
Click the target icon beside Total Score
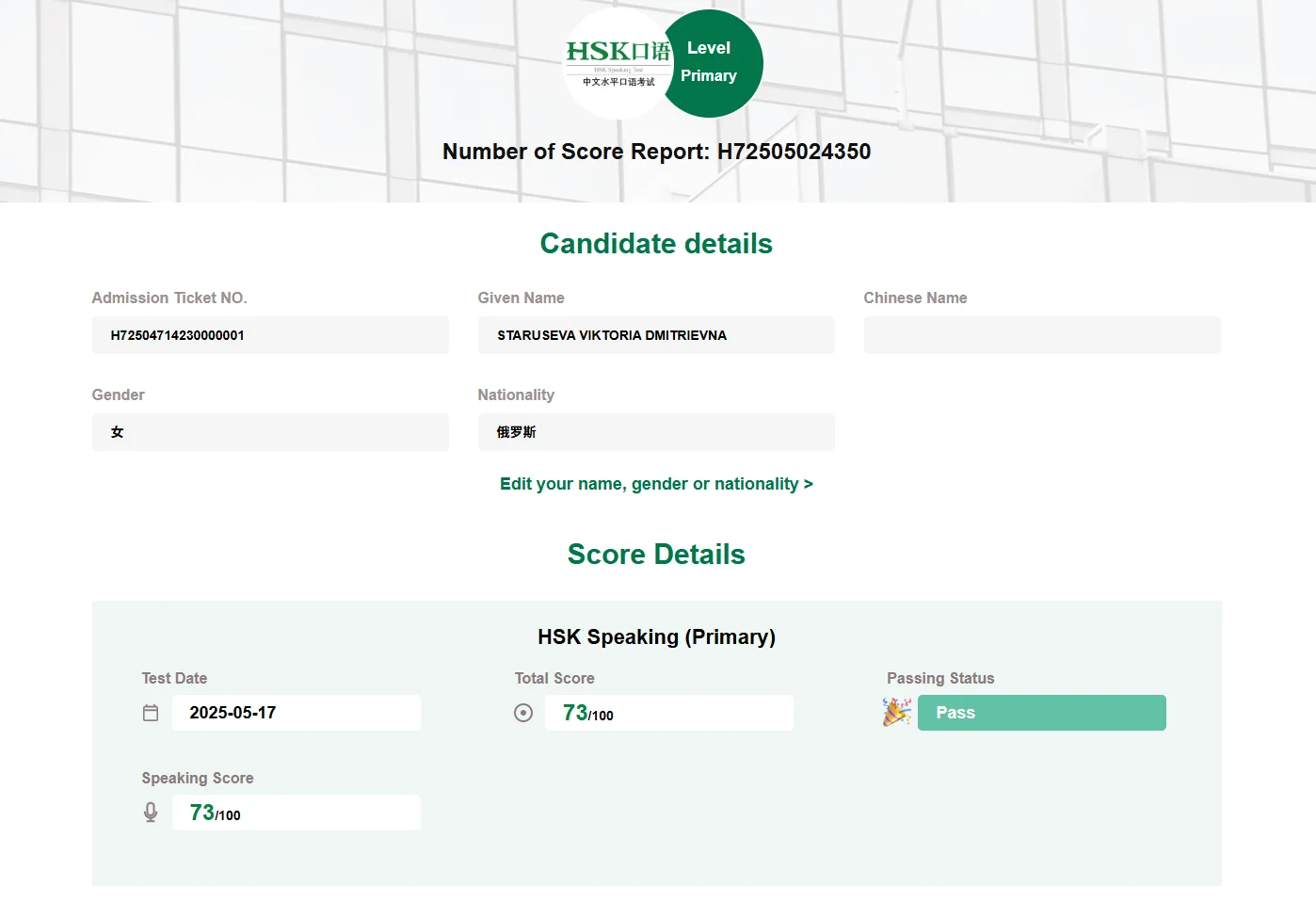[523, 713]
